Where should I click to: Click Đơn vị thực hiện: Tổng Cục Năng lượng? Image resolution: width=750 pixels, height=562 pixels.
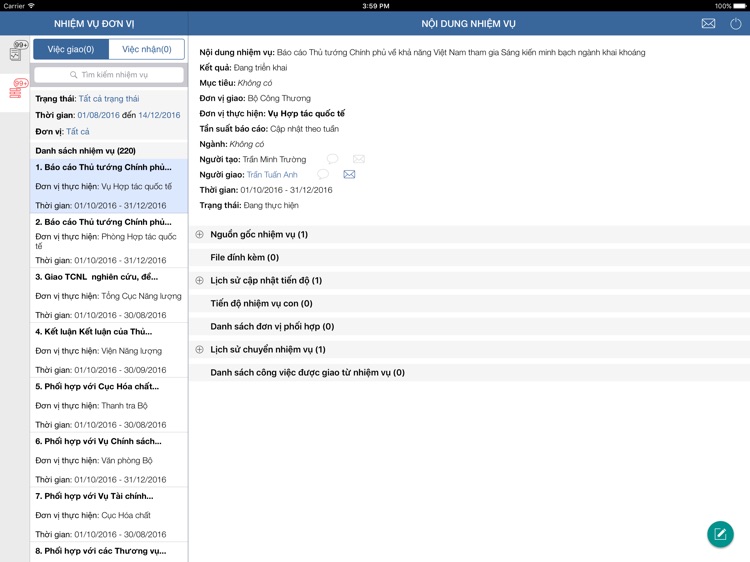coord(108,296)
